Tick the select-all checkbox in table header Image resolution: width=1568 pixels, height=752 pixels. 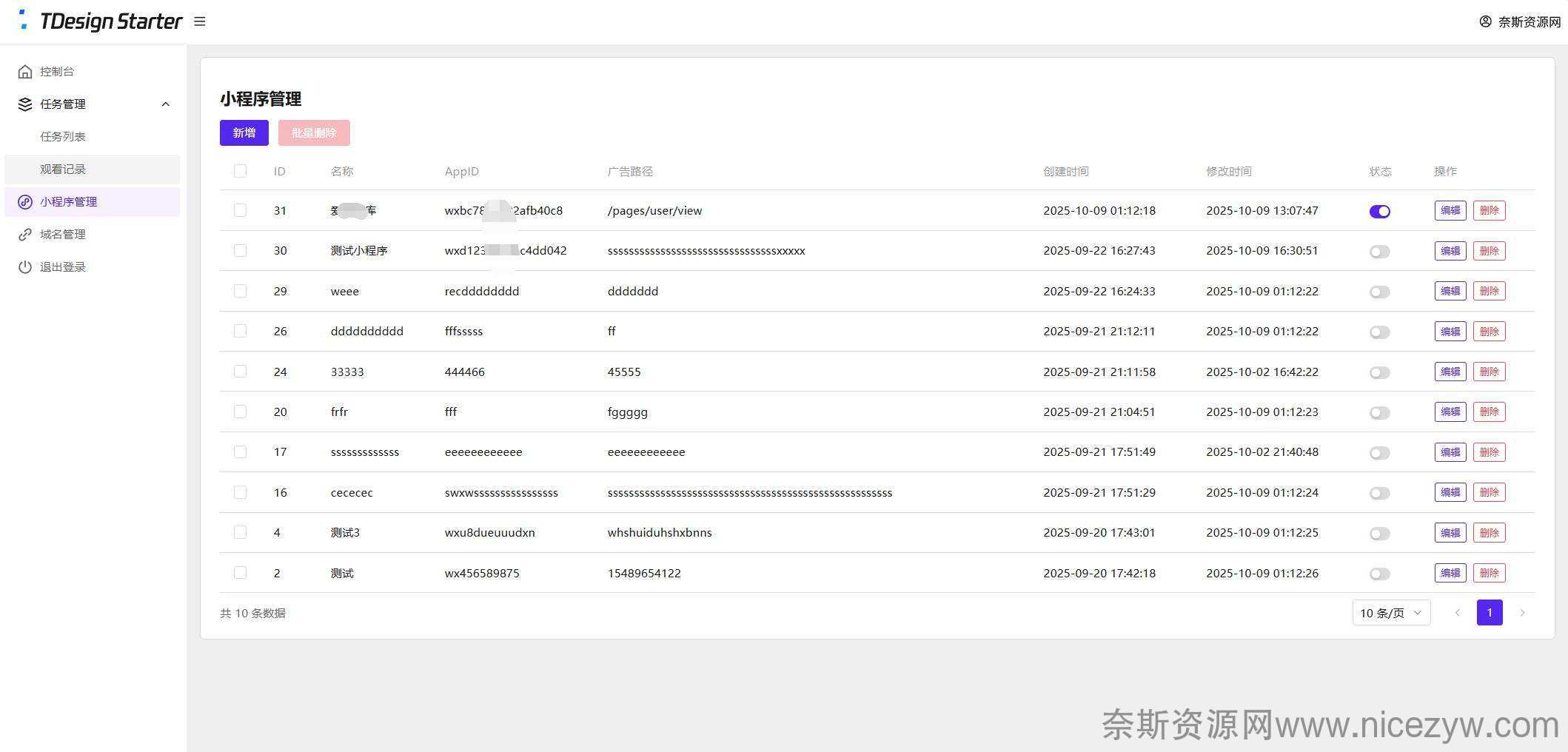point(240,171)
